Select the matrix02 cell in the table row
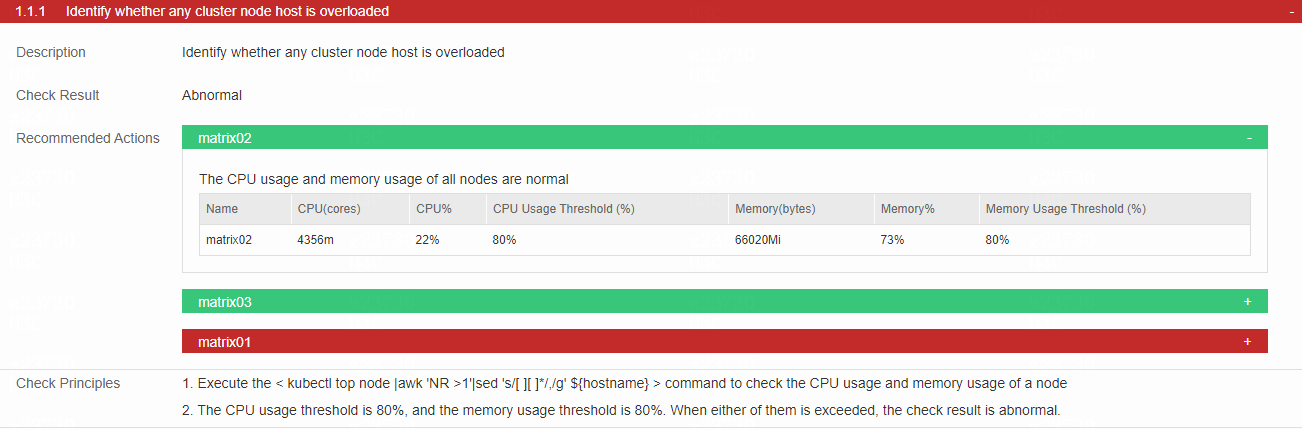This screenshot has height=429, width=1302. (229, 240)
